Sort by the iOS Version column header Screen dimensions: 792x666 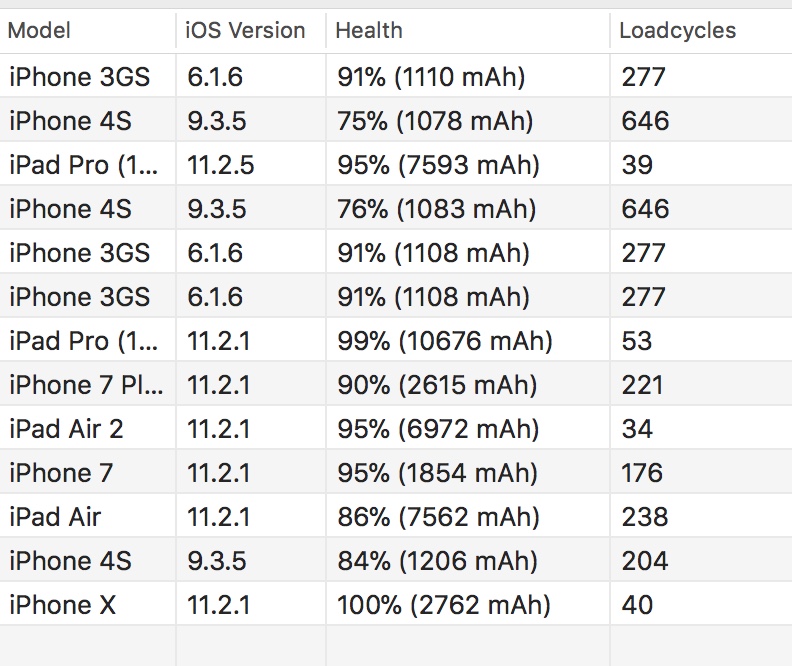tap(251, 30)
